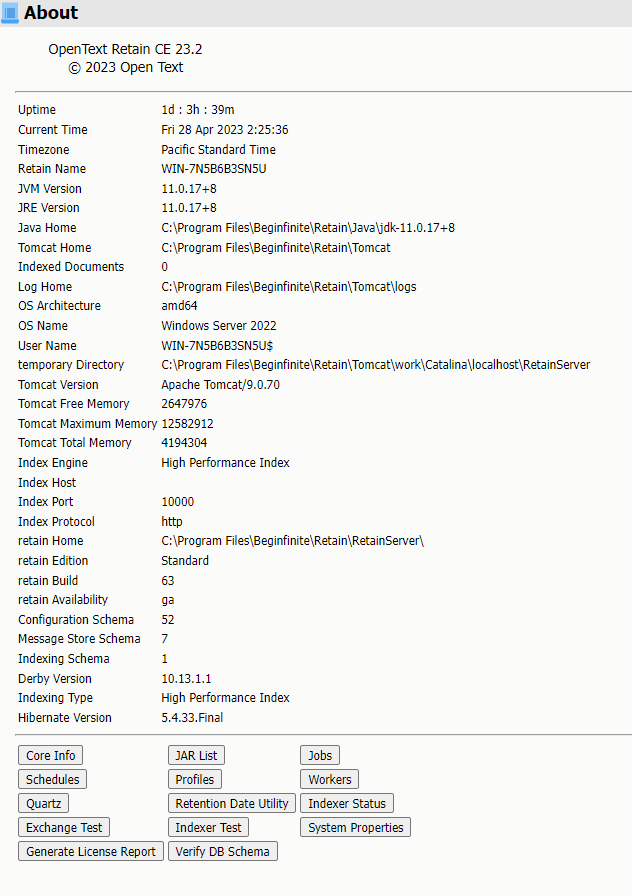
Task: Launch the Retention Date Utility
Action: pos(231,803)
